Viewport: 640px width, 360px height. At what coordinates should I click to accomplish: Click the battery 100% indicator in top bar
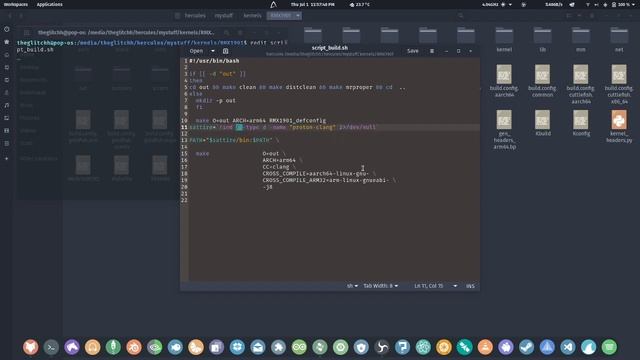point(623,4)
